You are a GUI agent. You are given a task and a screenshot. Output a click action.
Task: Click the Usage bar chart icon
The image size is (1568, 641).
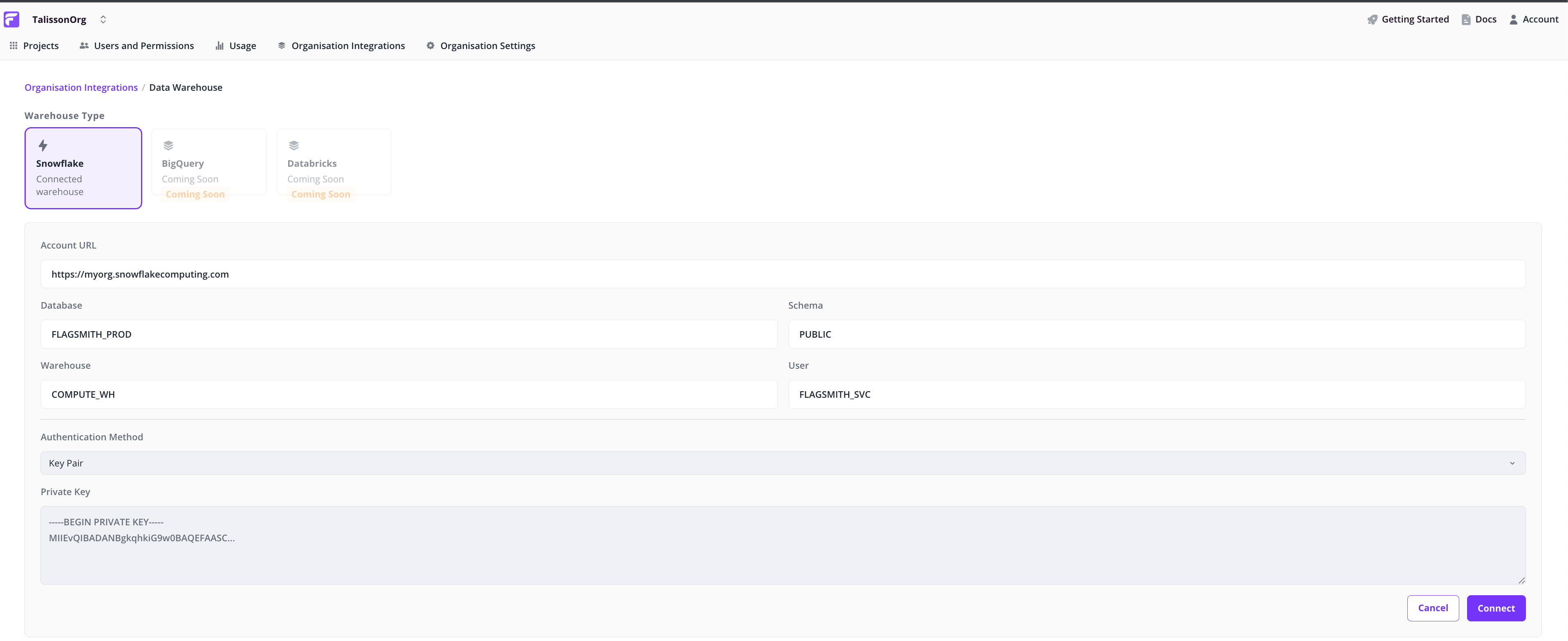click(220, 46)
